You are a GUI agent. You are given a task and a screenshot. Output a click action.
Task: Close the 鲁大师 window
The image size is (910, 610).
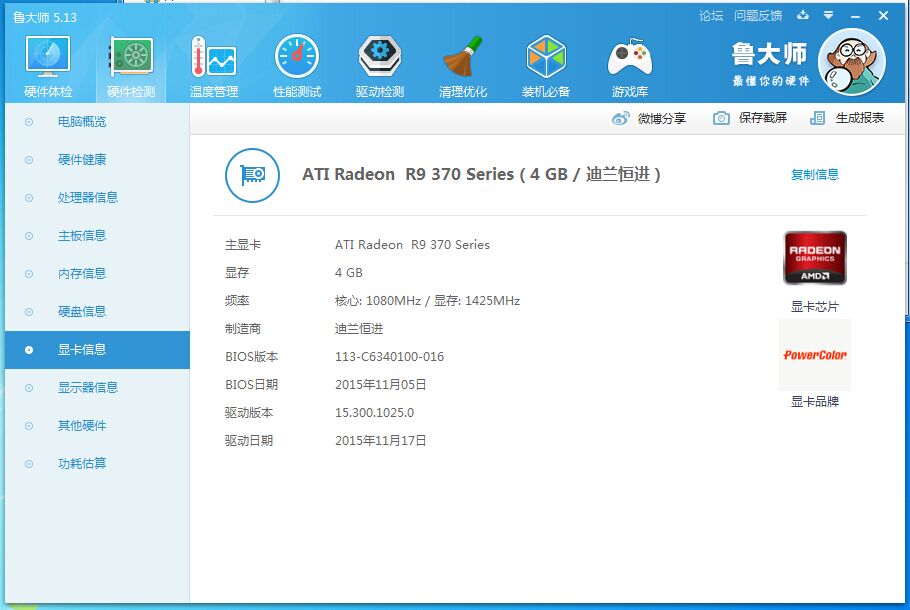pos(883,16)
